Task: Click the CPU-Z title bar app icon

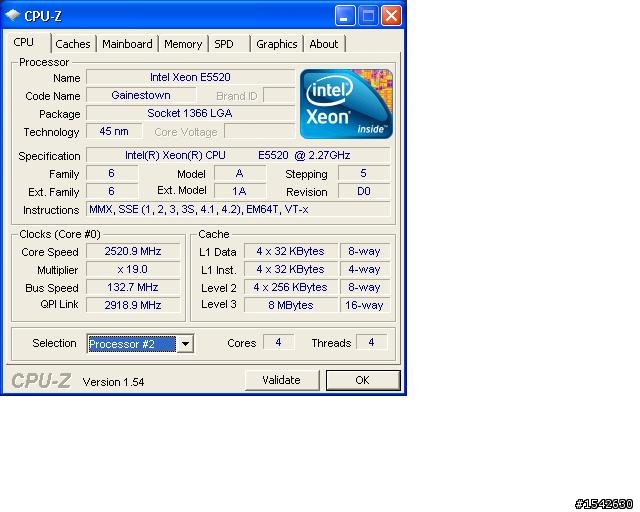Action: [x=12, y=16]
